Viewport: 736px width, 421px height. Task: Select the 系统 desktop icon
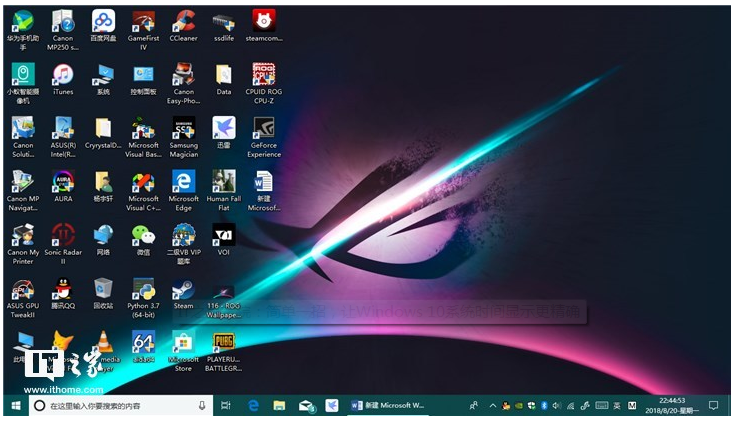[x=103, y=79]
